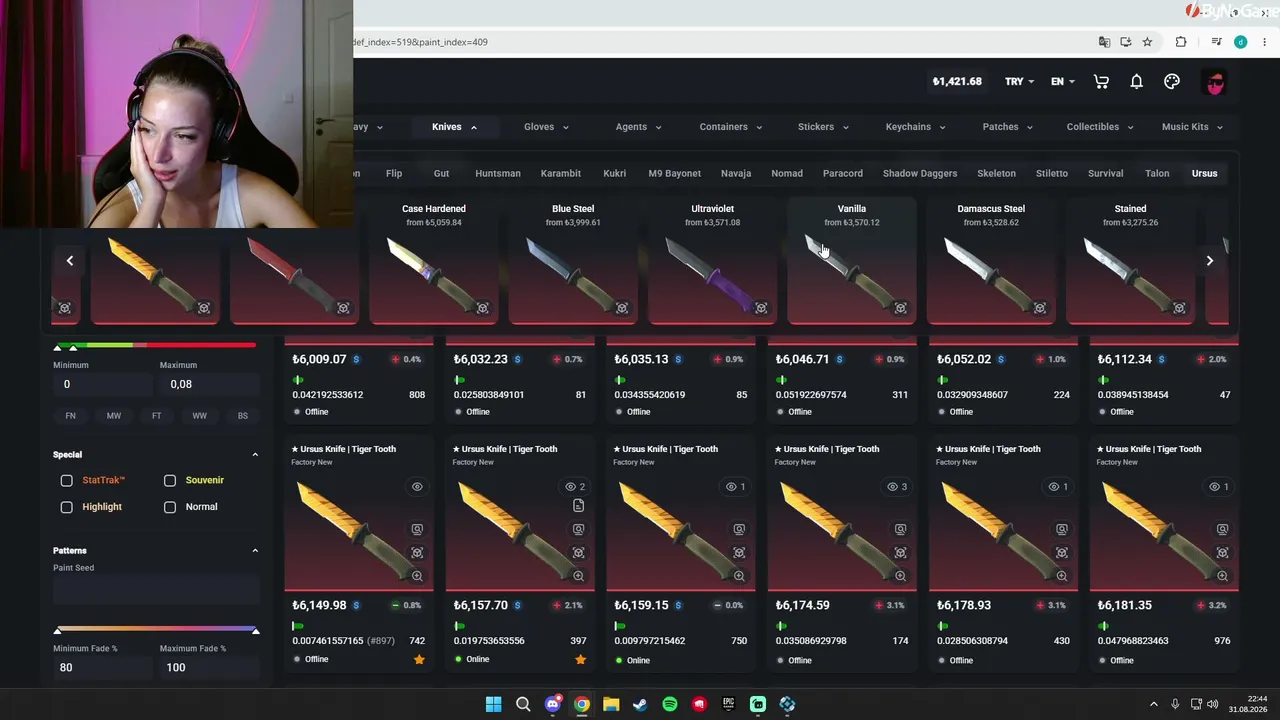Click the float range color slider
The image size is (1280, 720).
click(x=155, y=346)
